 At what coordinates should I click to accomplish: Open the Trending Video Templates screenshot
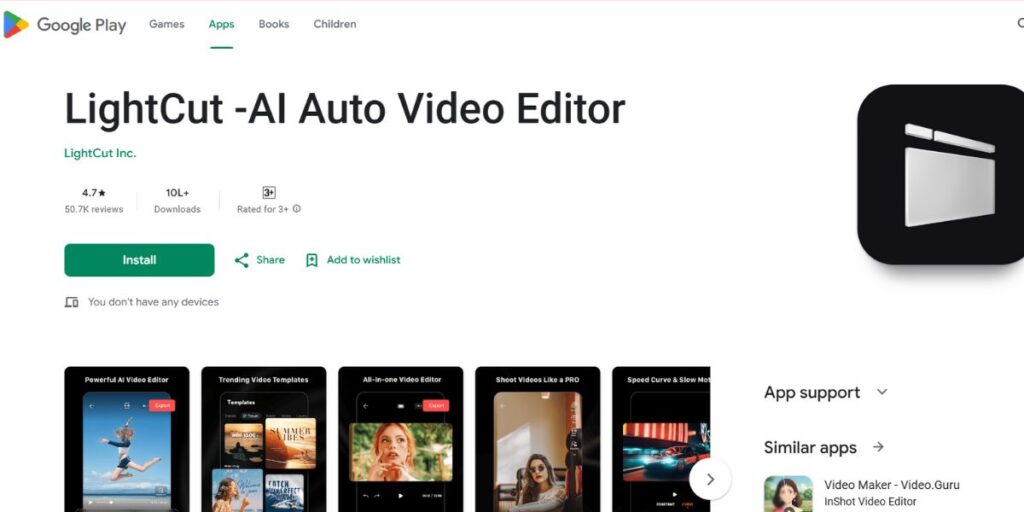[x=264, y=439]
